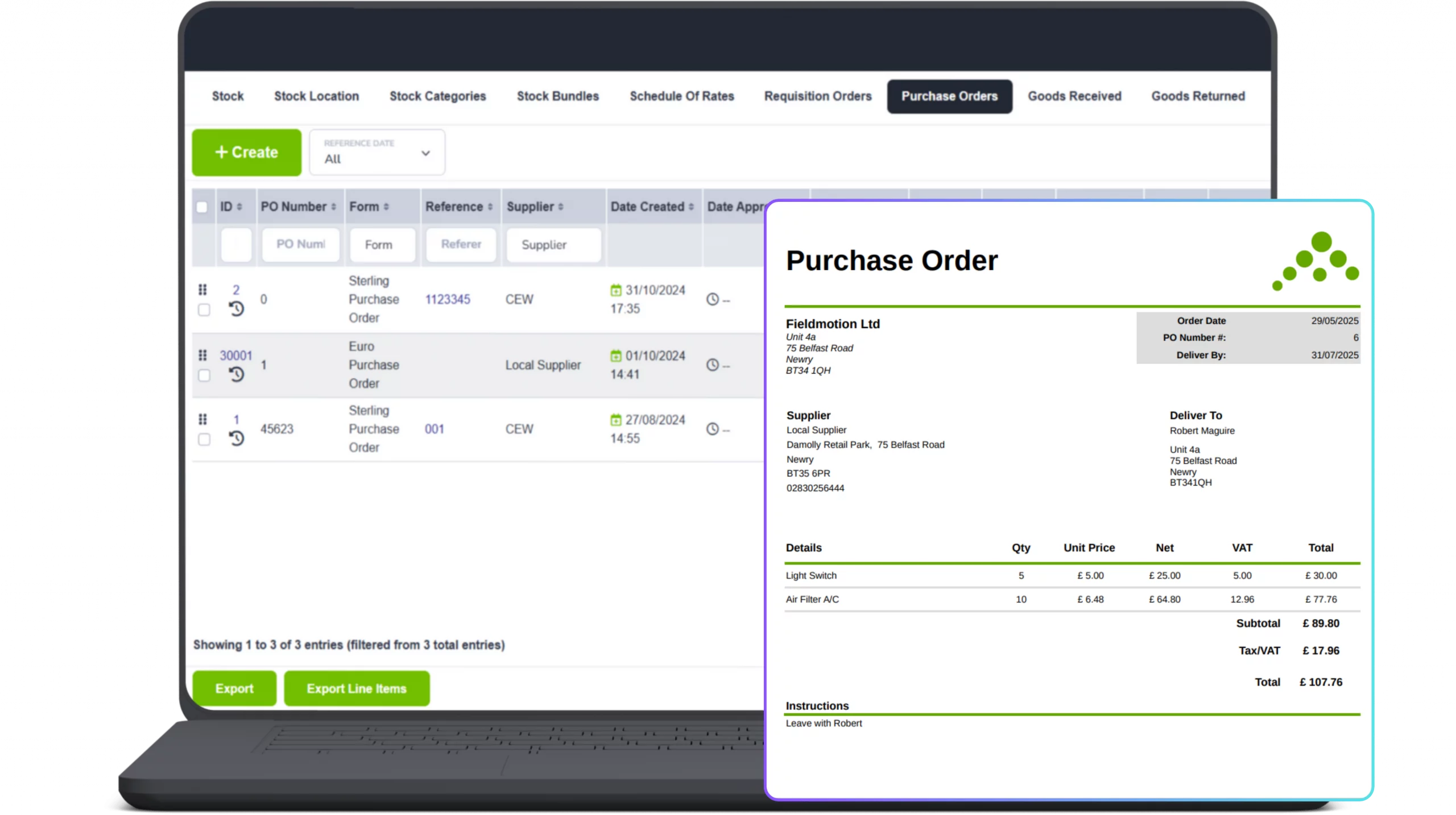1456x815 pixels.
Task: Check the checkbox for row 30001
Action: coord(203,375)
